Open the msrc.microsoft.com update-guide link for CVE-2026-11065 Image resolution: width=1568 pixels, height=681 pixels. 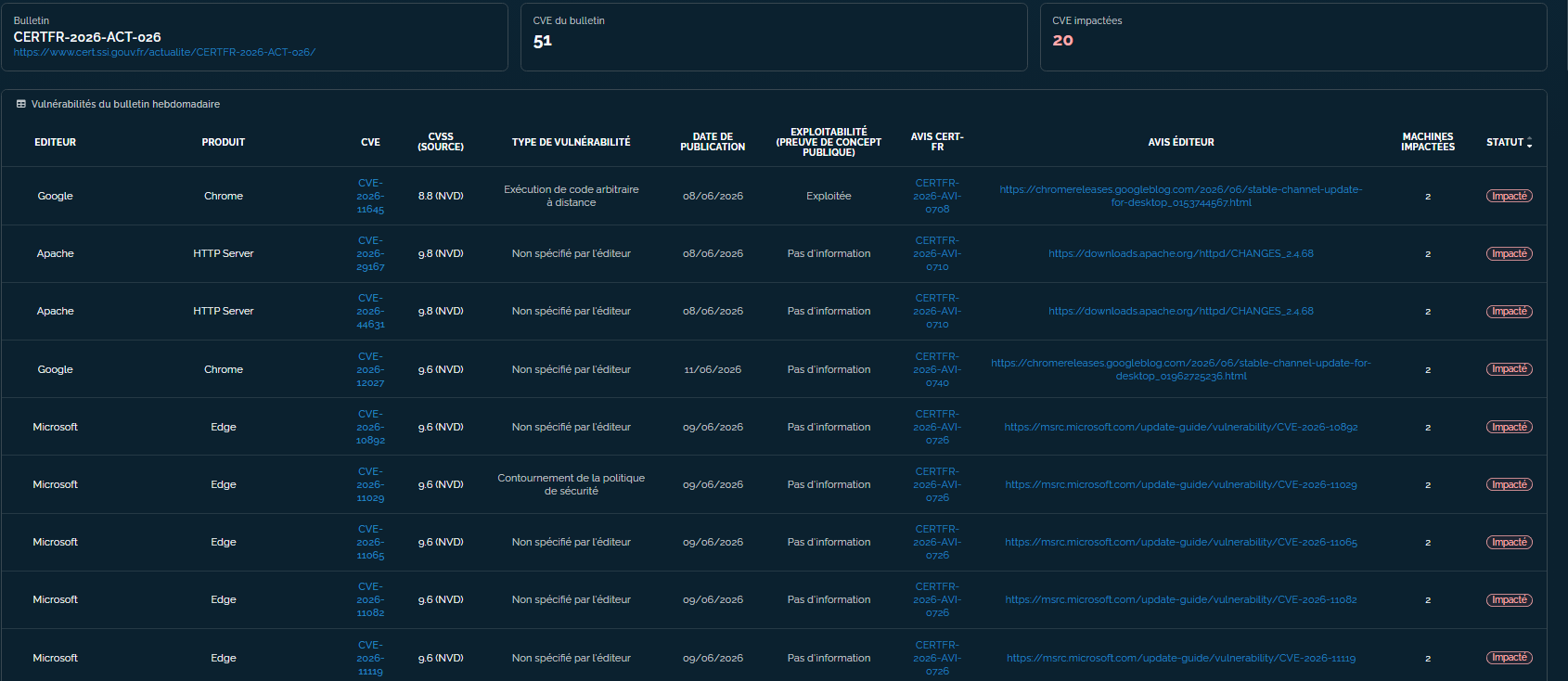tap(1181, 542)
